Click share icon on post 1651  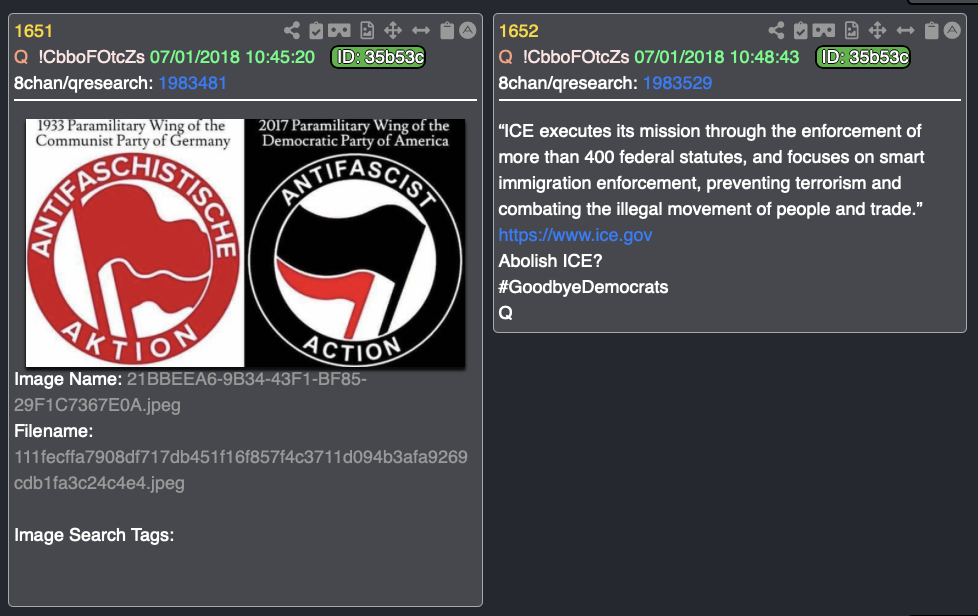pyautogui.click(x=292, y=31)
